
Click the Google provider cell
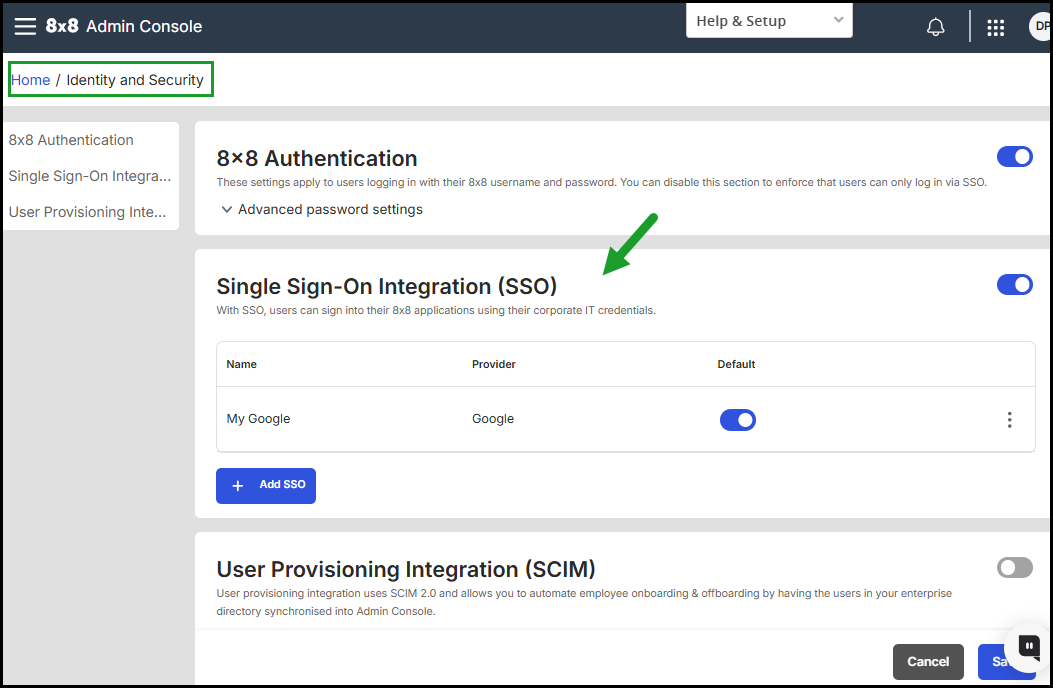(x=493, y=419)
